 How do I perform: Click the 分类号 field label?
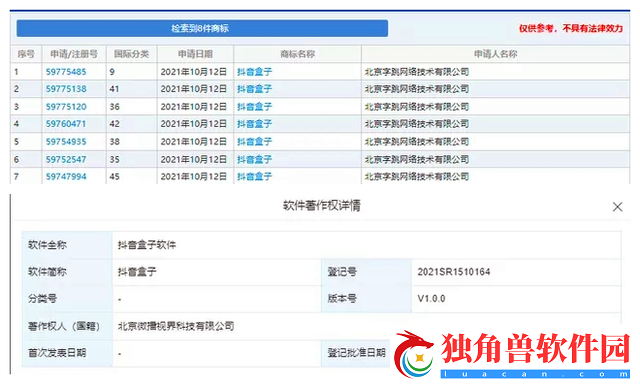click(42, 298)
